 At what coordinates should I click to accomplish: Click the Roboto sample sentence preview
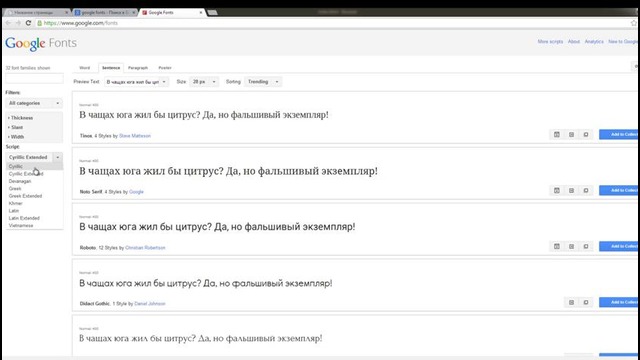217,227
